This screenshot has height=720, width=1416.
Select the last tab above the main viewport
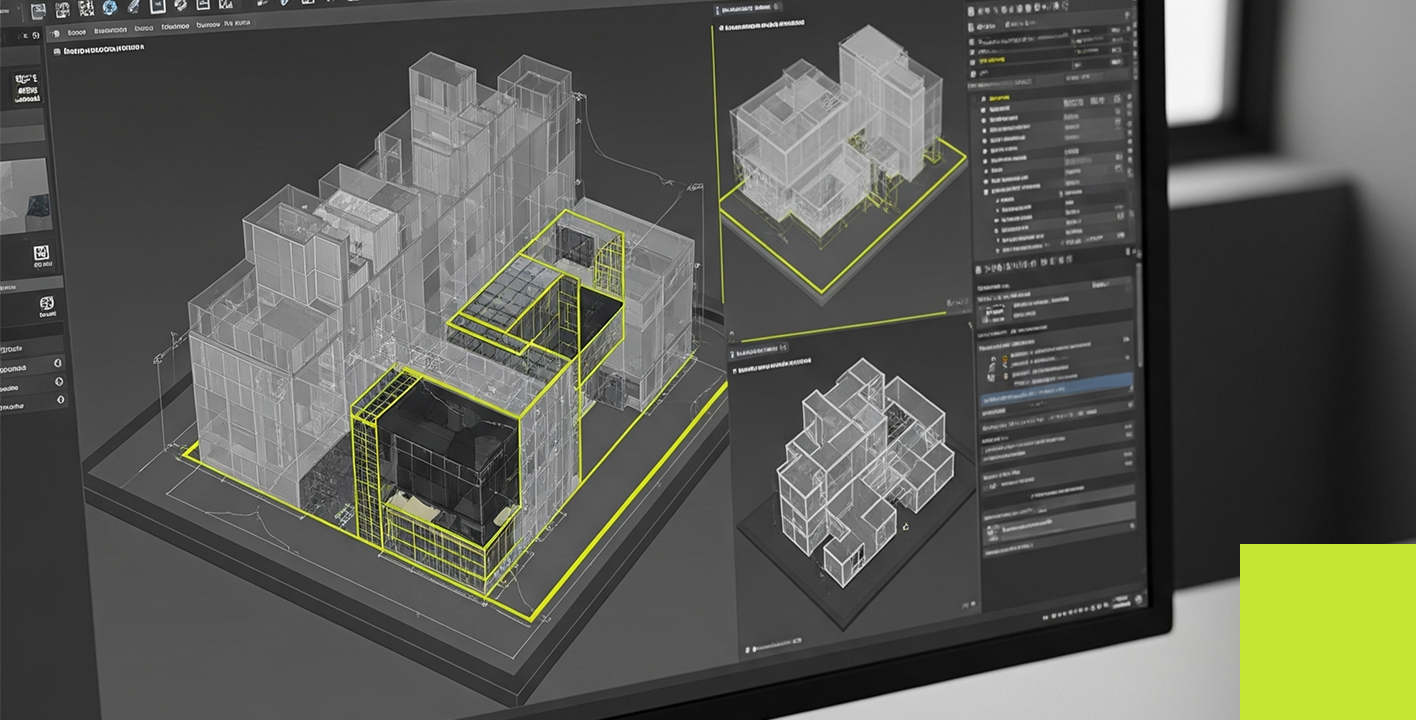click(x=236, y=23)
